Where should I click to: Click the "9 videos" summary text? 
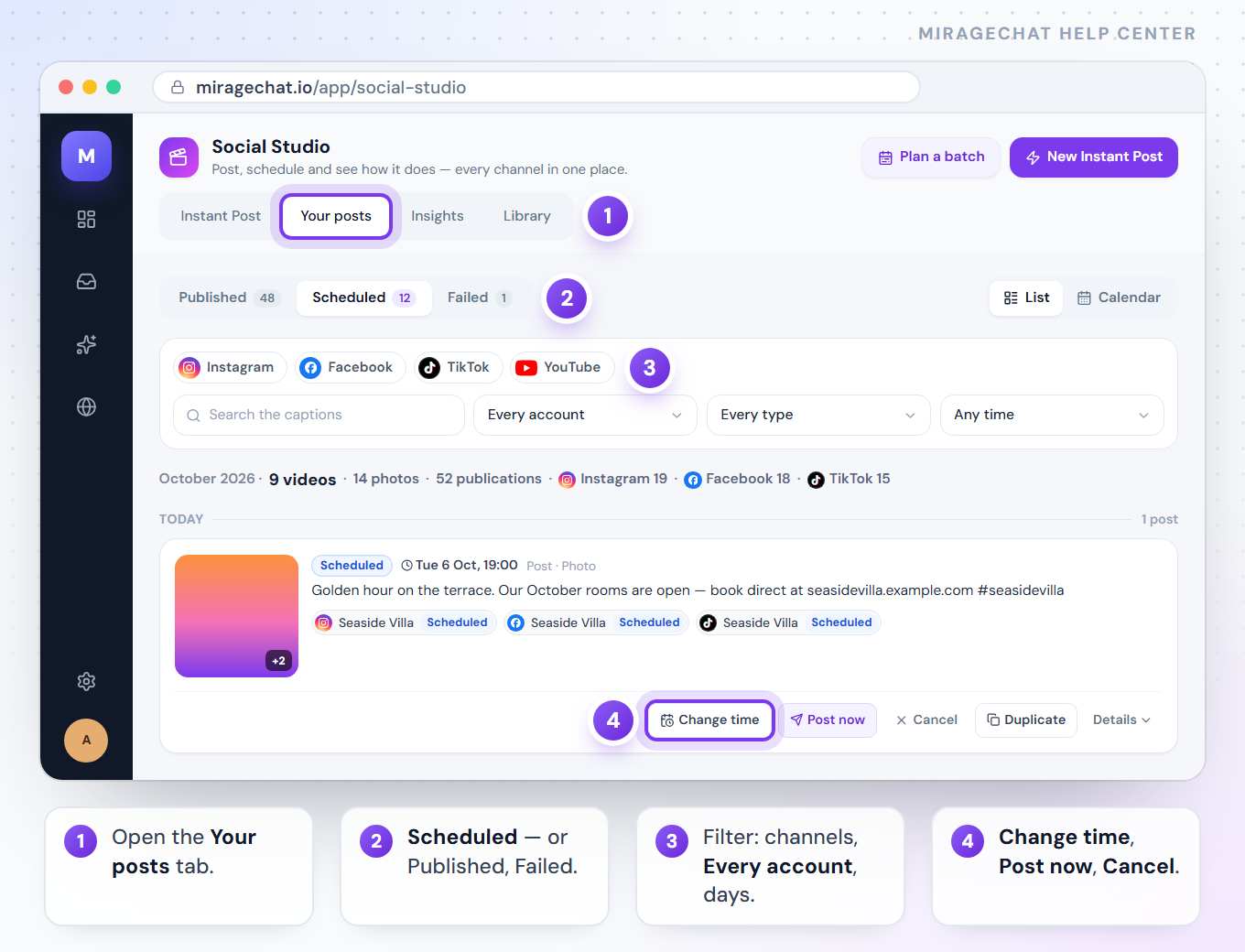[302, 480]
